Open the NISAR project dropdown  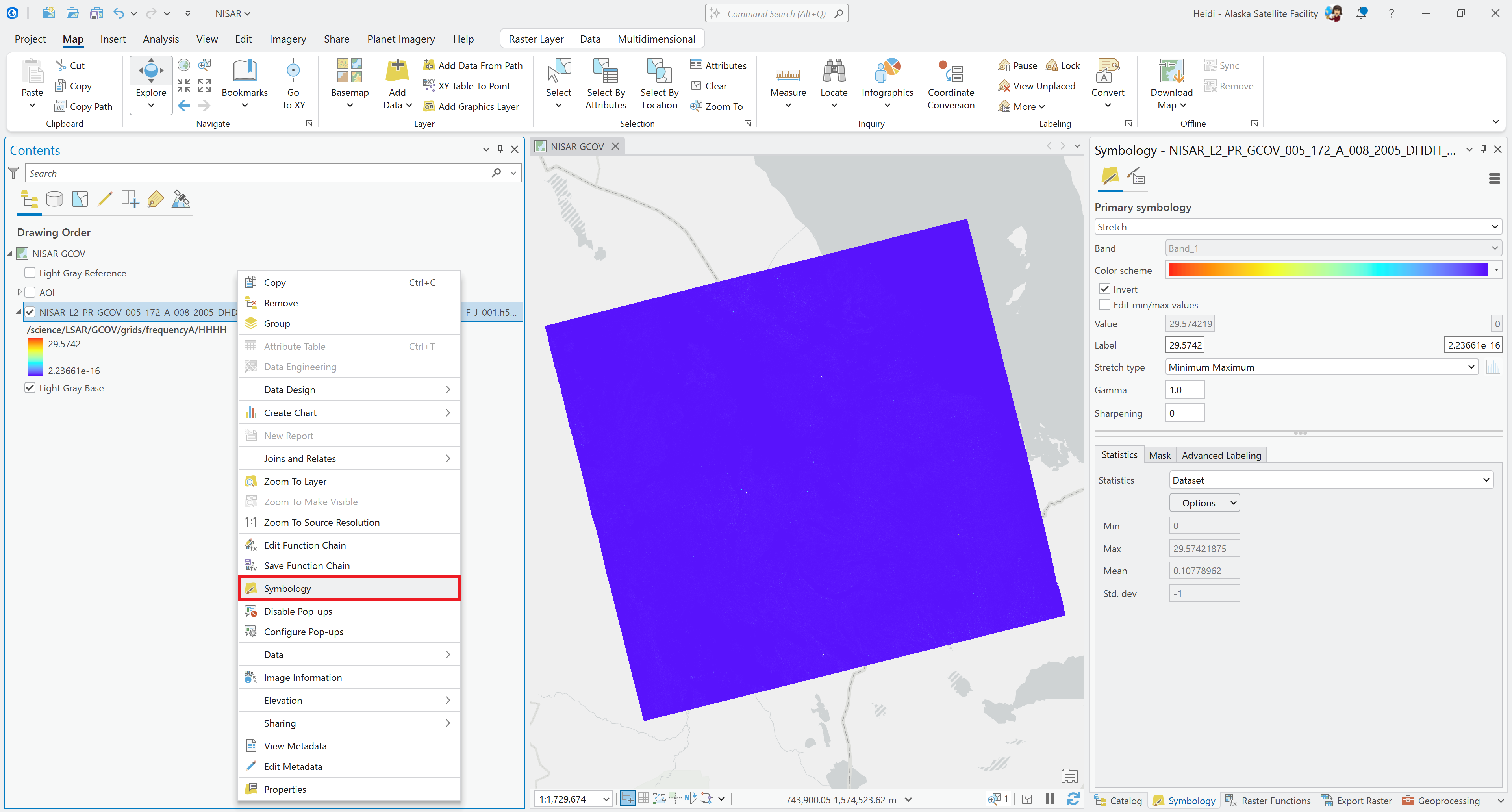pyautogui.click(x=232, y=13)
